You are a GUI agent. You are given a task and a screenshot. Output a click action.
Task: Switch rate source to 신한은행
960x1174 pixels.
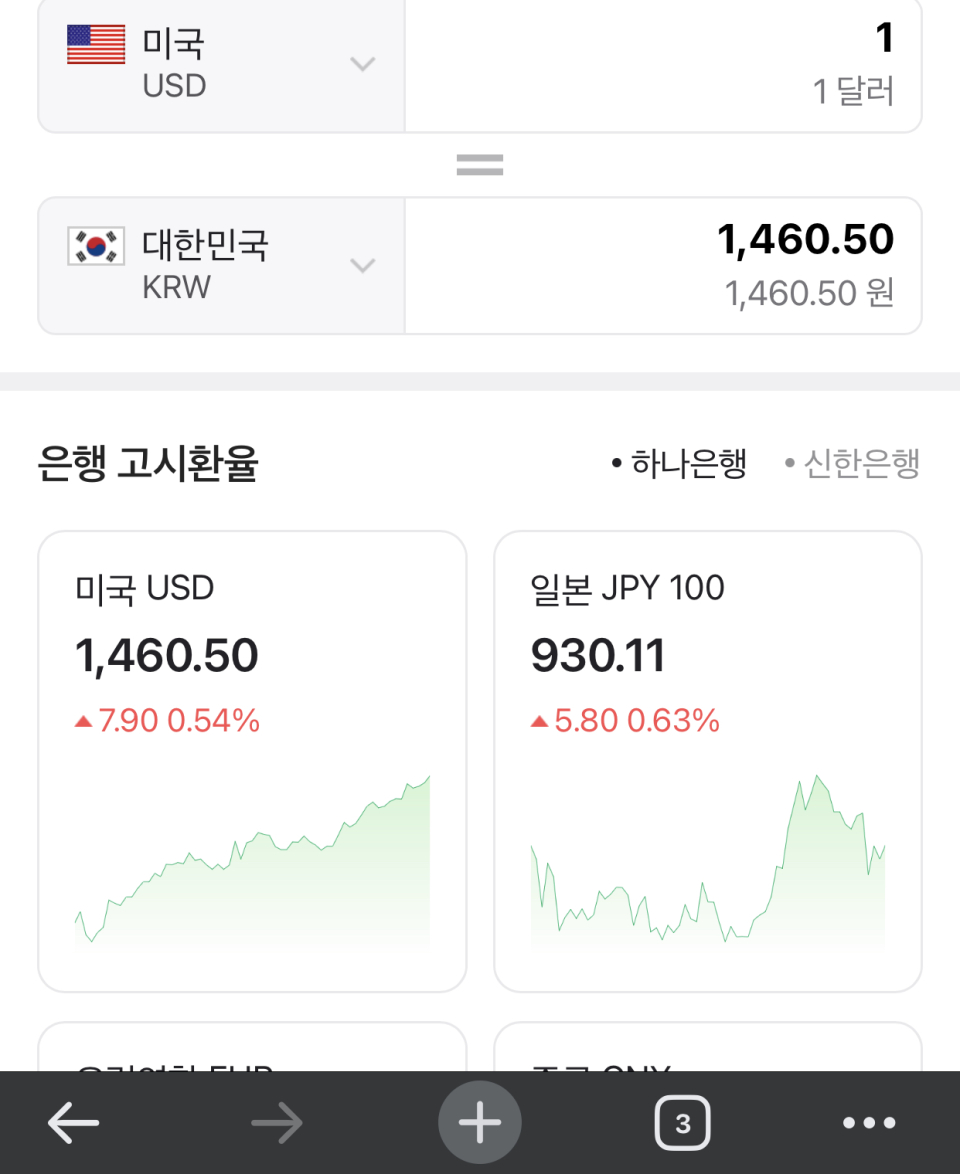click(852, 464)
